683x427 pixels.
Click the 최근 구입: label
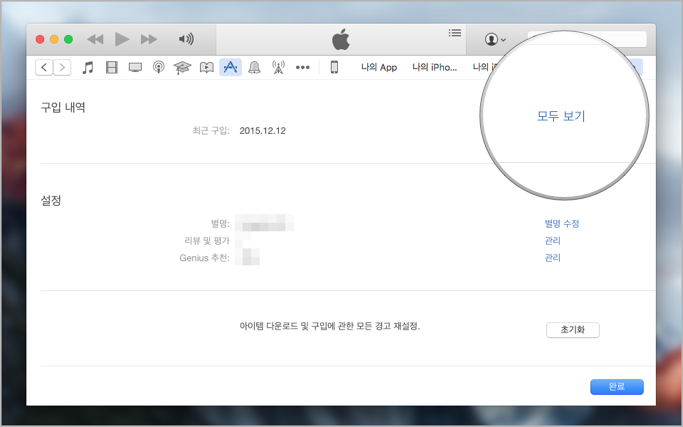click(211, 131)
